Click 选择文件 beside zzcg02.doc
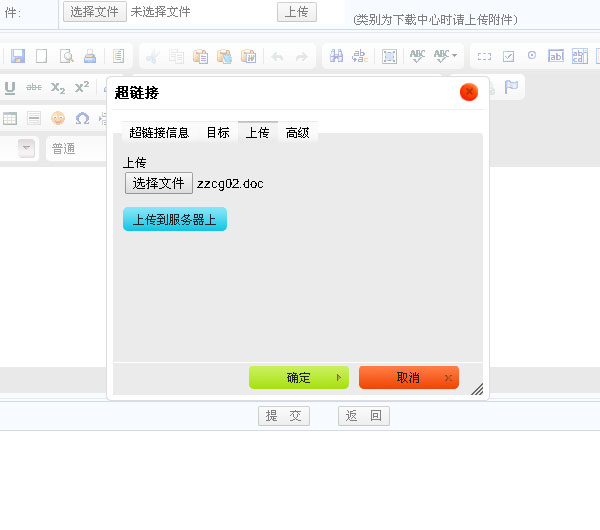Screen dimensions: 600x530 pos(159,184)
